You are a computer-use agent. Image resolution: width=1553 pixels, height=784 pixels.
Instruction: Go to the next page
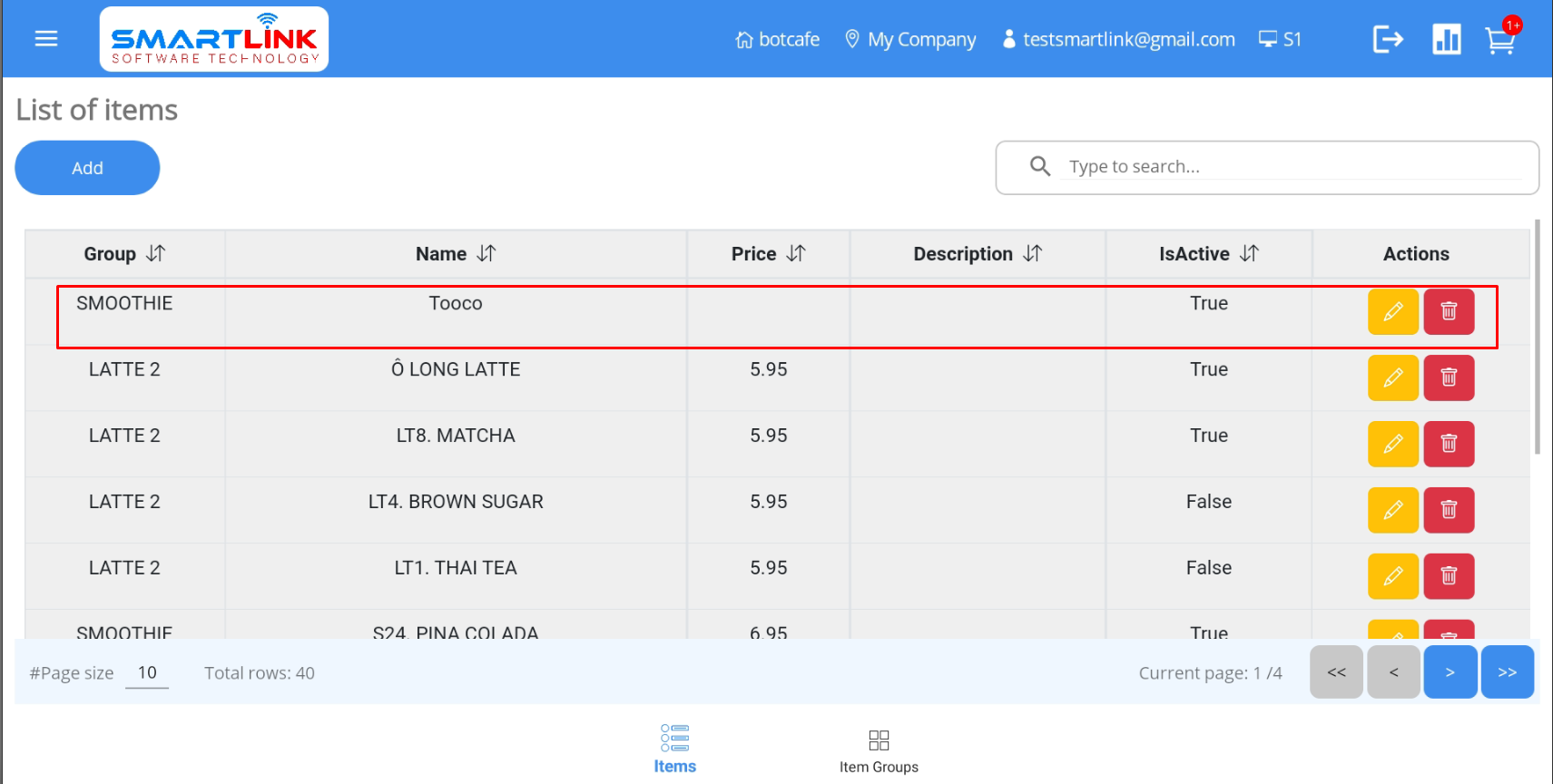pyautogui.click(x=1450, y=672)
